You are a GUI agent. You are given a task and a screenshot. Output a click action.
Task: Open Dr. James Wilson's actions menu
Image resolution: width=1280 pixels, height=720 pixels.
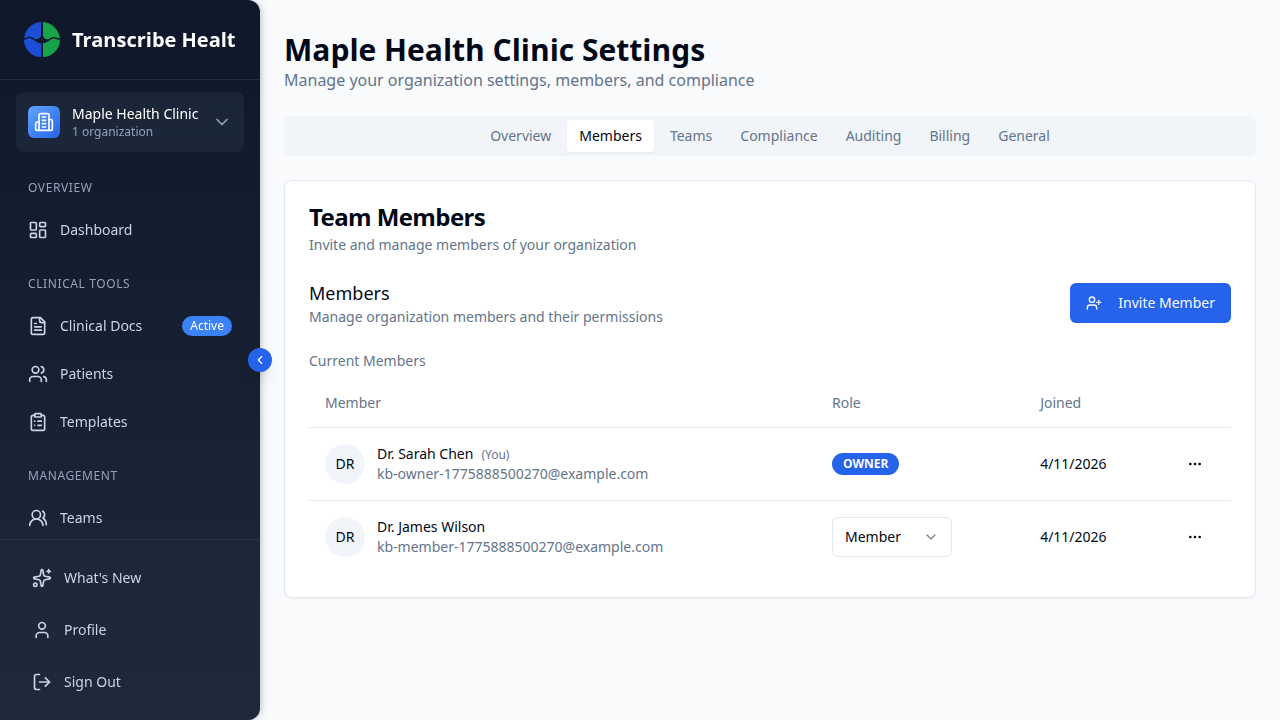pyautogui.click(x=1195, y=537)
